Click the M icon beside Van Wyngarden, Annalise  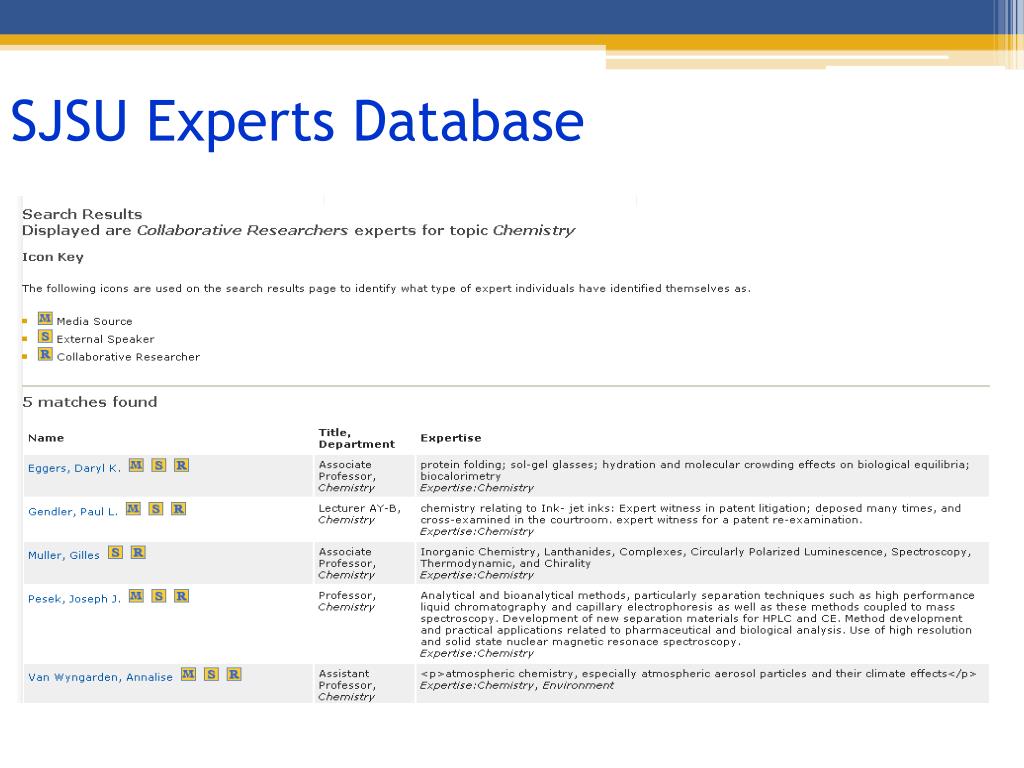[188, 674]
